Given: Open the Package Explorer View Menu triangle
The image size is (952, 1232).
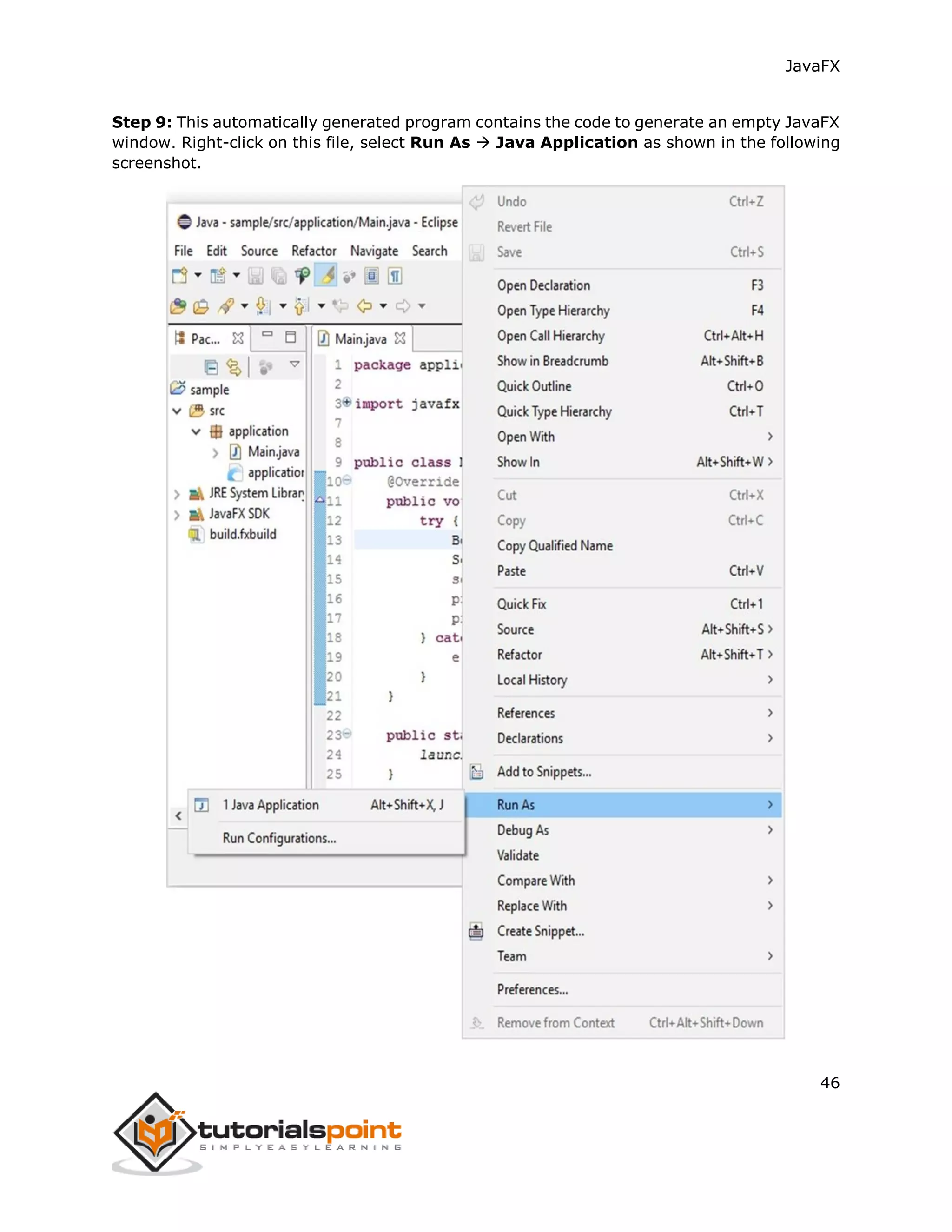Looking at the screenshot, I should (294, 364).
